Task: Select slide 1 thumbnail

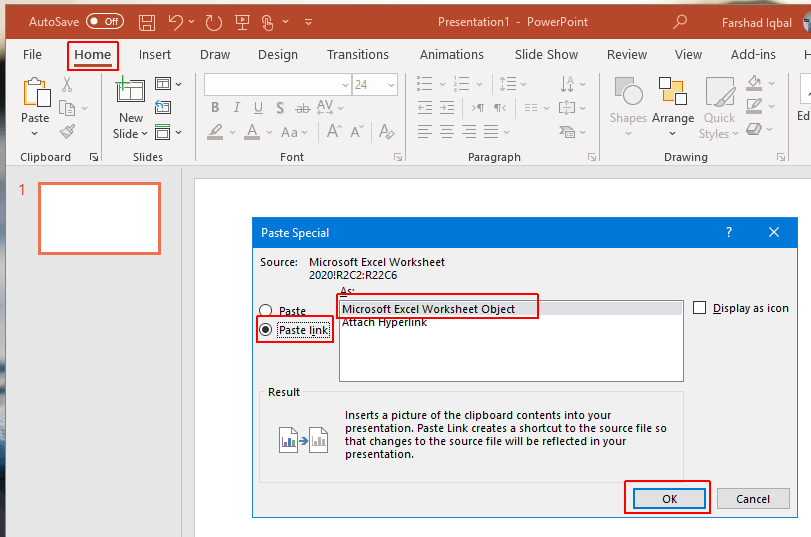Action: pyautogui.click(x=99, y=218)
